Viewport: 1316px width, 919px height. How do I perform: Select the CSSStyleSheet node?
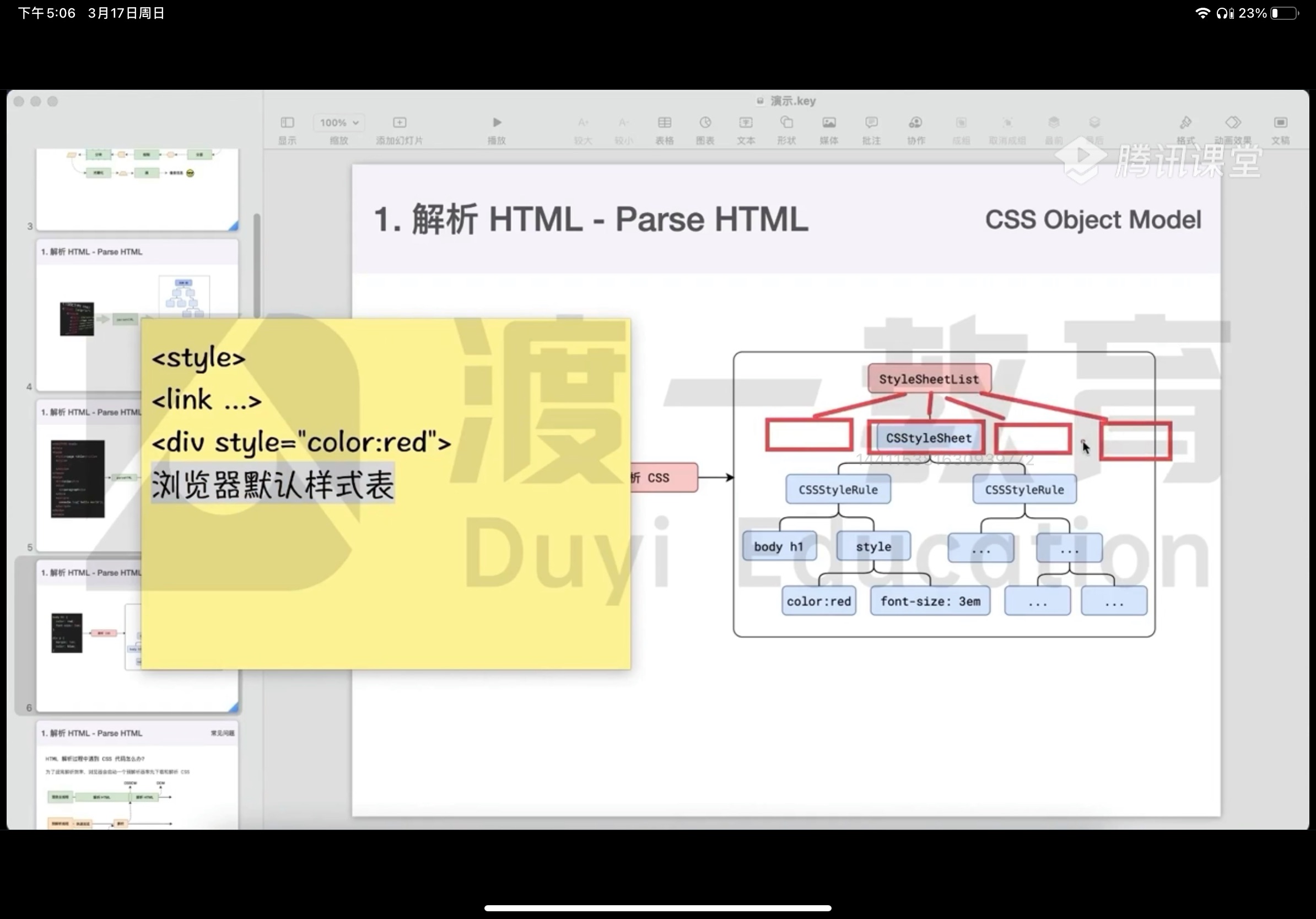pyautogui.click(x=929, y=438)
